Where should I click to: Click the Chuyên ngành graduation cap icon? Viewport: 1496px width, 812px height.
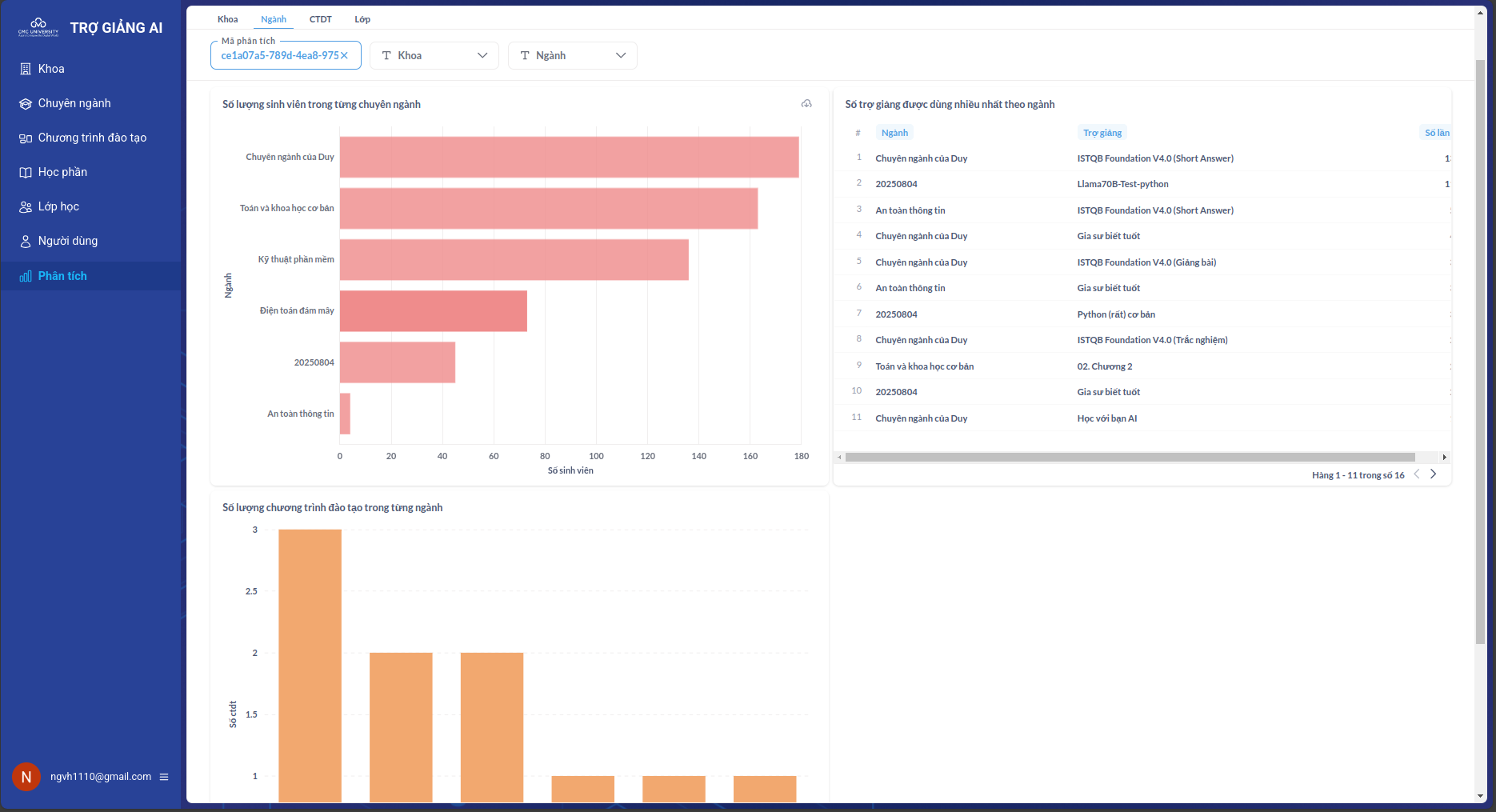[x=26, y=103]
